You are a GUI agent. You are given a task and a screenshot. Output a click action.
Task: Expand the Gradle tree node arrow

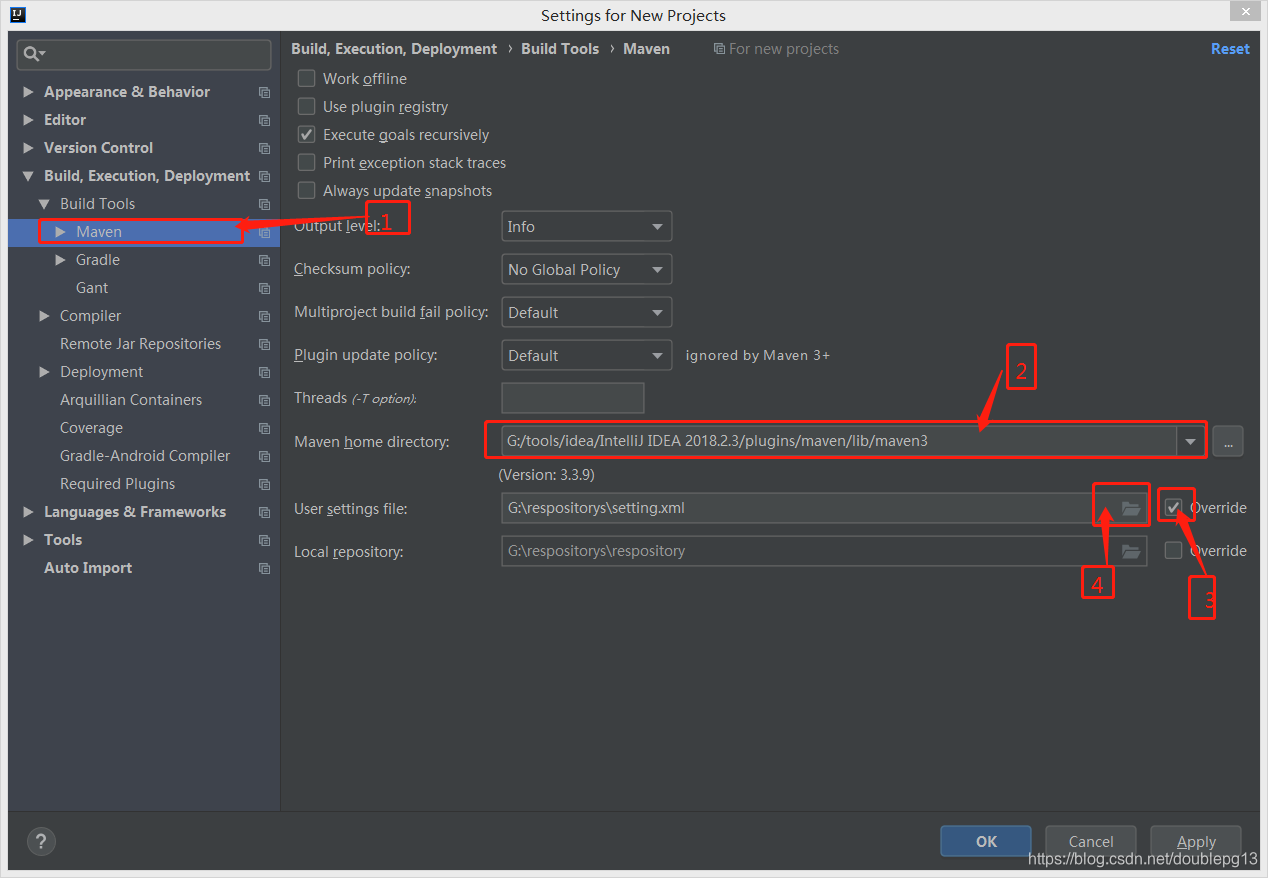(61, 260)
